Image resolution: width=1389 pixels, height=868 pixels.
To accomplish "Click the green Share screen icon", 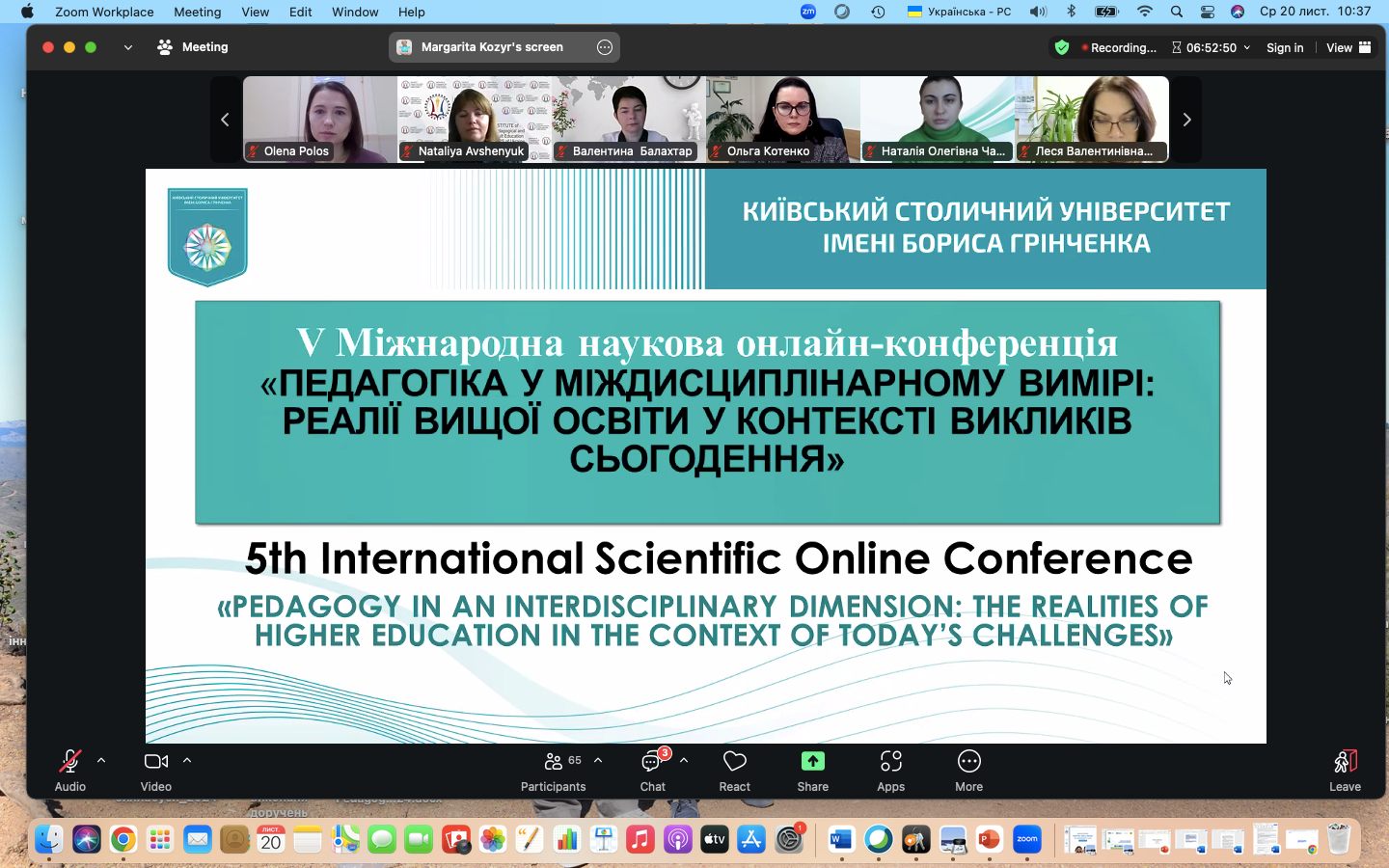I will 812,762.
